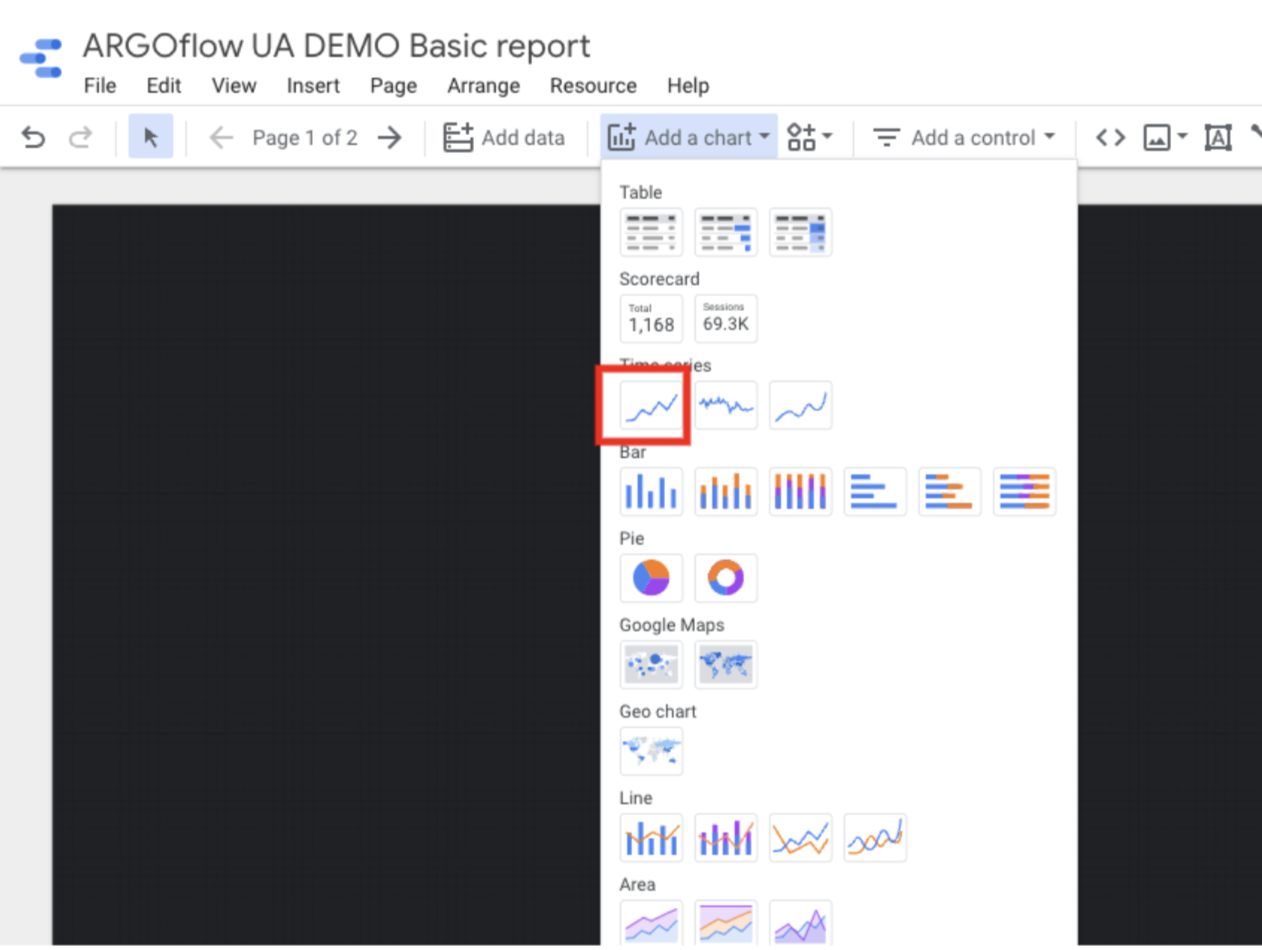Click Page 1 of 2 indicator

(x=305, y=138)
